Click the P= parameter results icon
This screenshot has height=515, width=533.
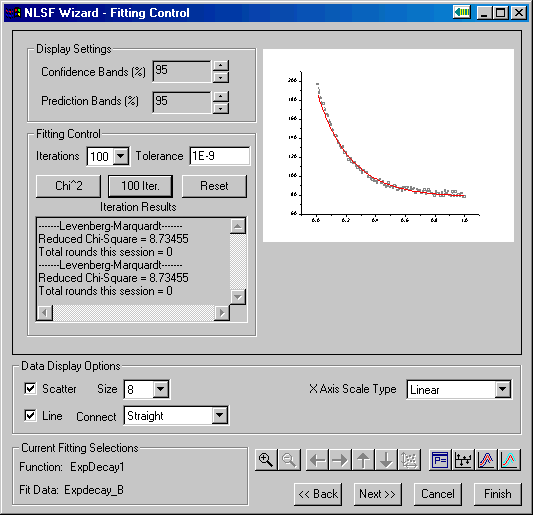440,460
